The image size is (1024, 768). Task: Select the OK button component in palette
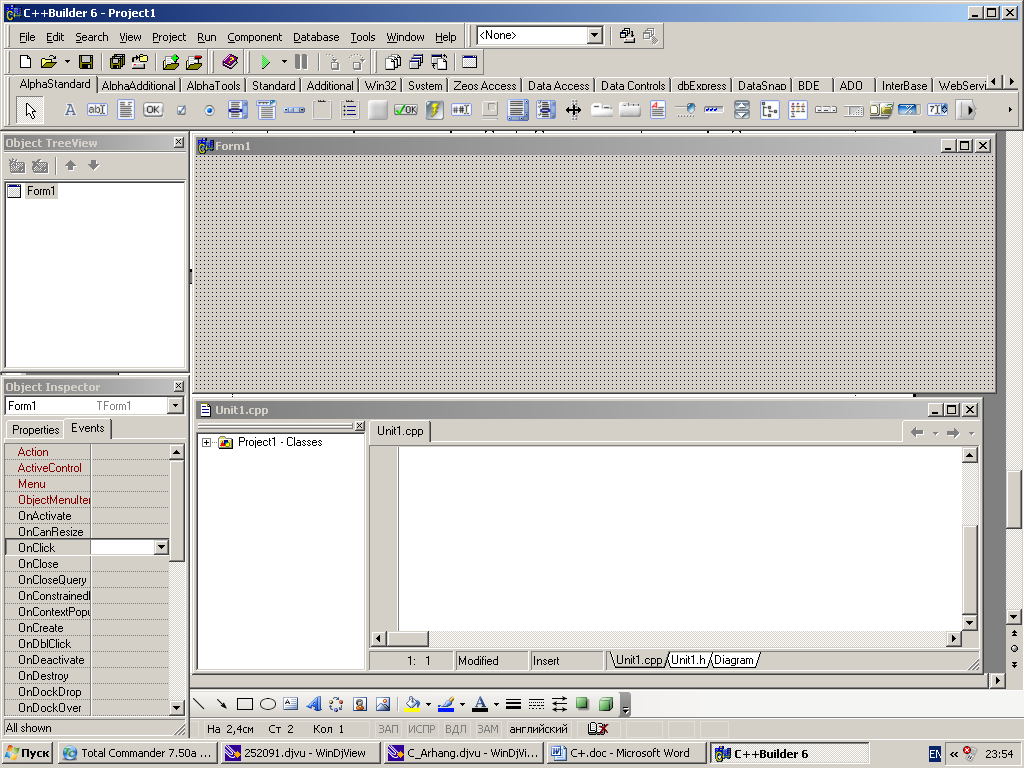coord(153,110)
